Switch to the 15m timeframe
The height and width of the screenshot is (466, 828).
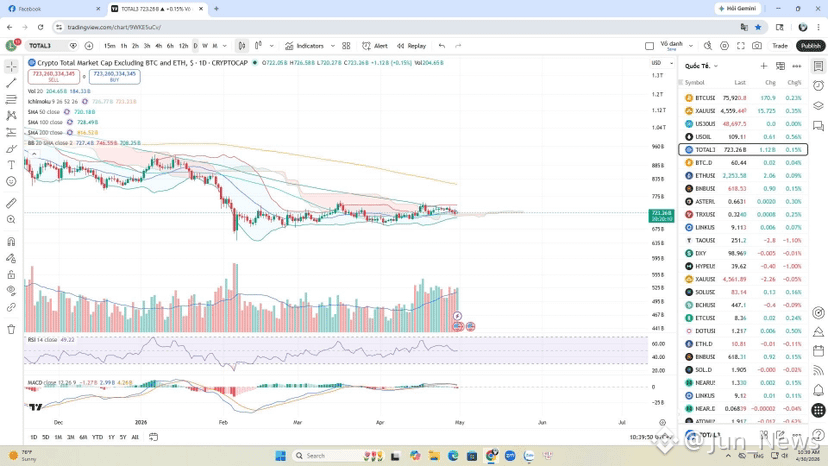pyautogui.click(x=109, y=46)
